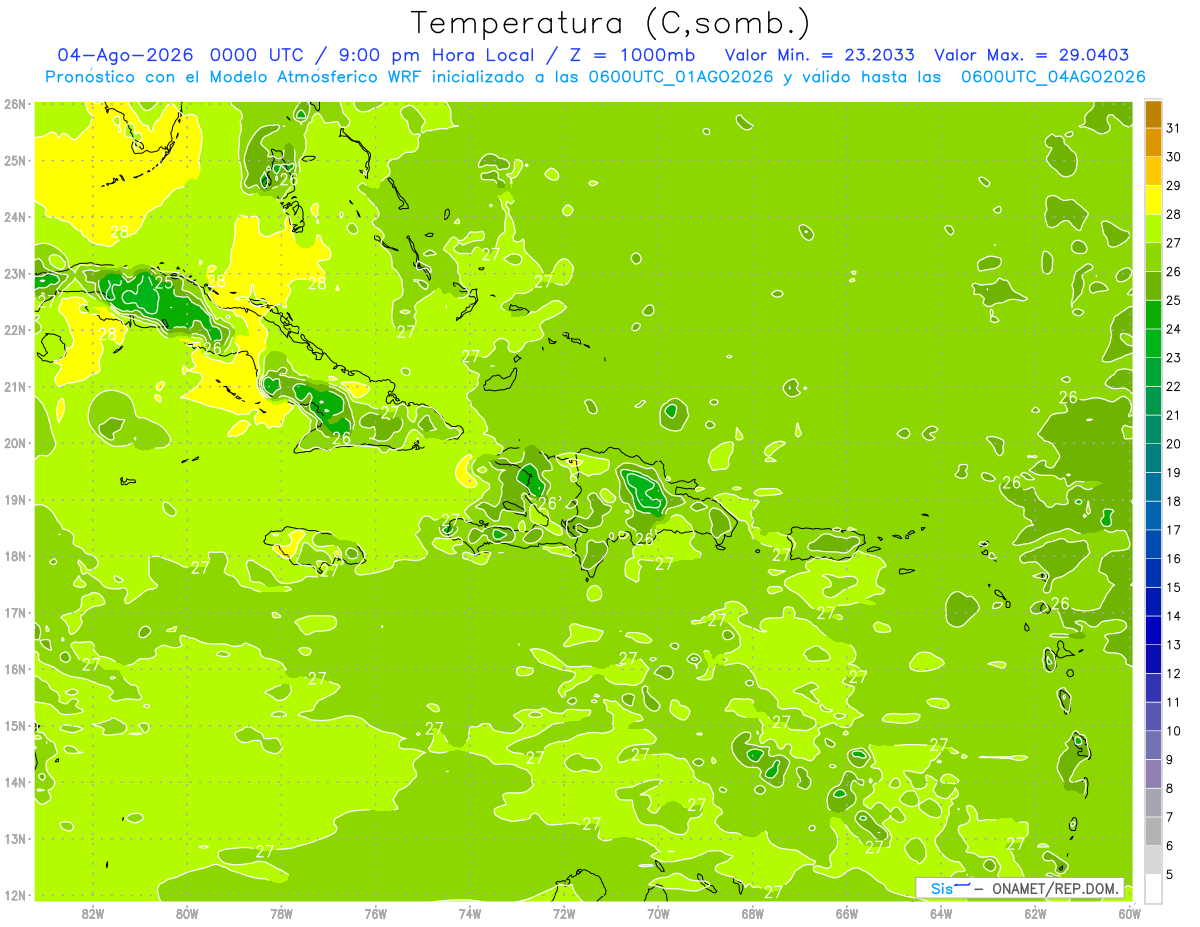Click the '20N' latitude axis label
Image resolution: width=1200 pixels, height=927 pixels.
(14, 443)
